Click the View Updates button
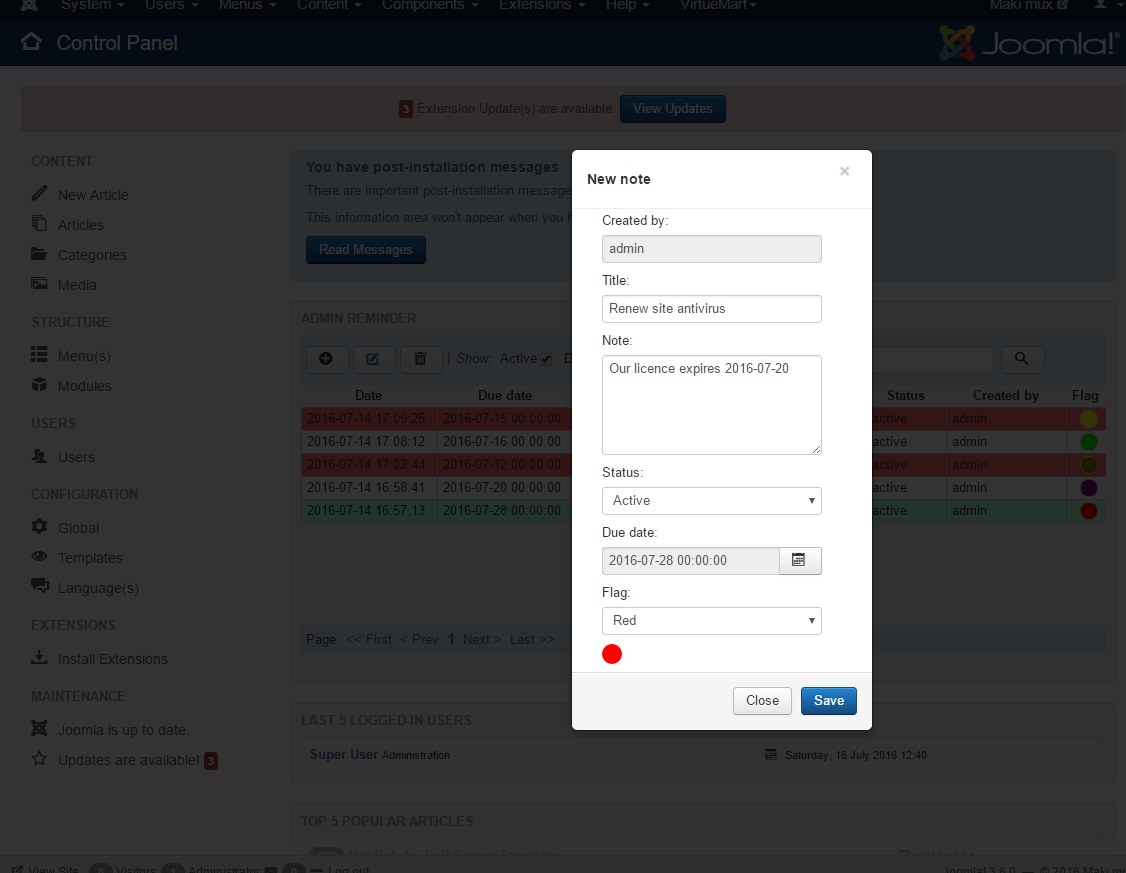This screenshot has width=1126, height=873. [672, 109]
